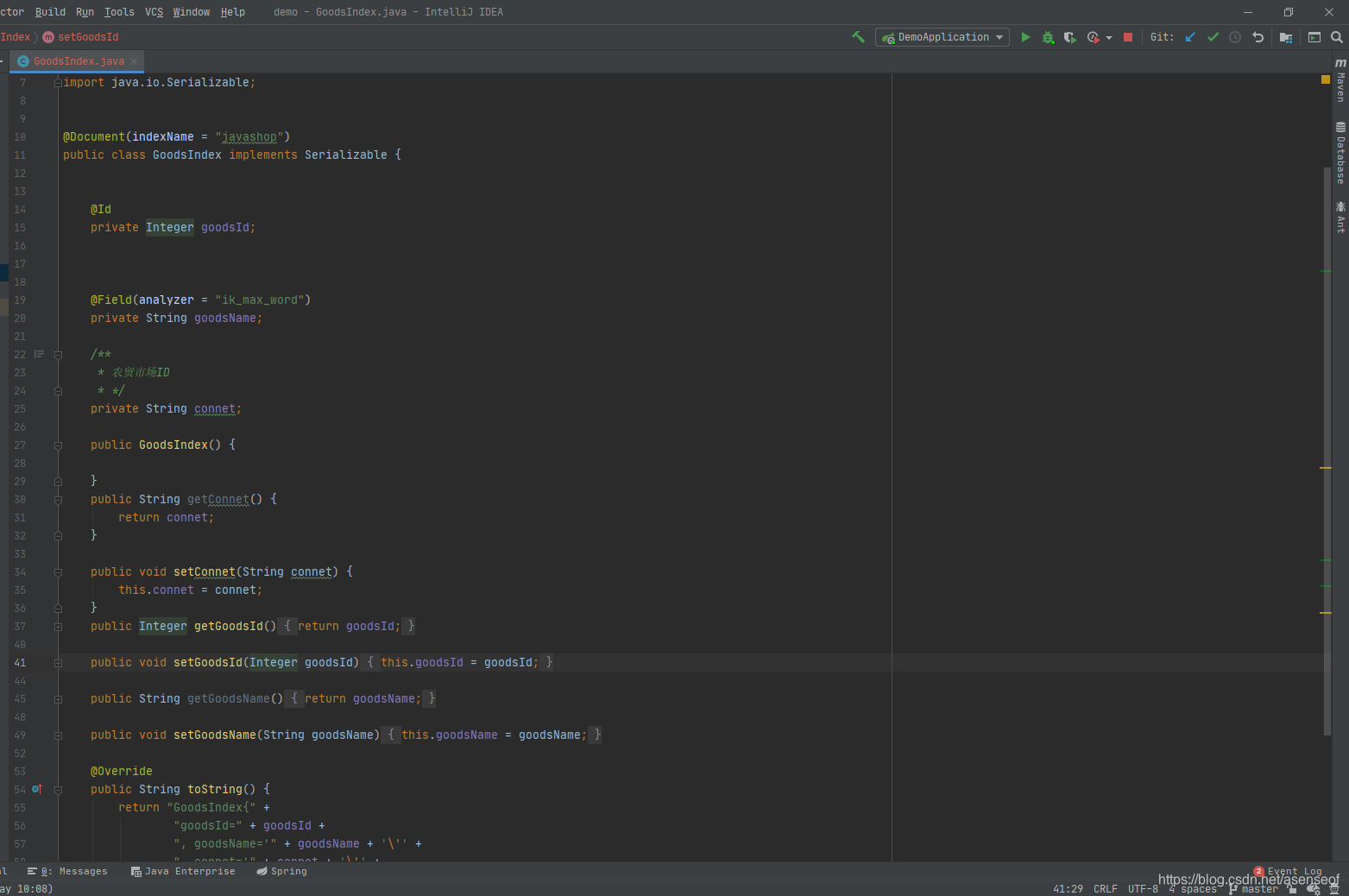Open the Database tool window
Viewport: 1349px width, 896px height.
1340,154
